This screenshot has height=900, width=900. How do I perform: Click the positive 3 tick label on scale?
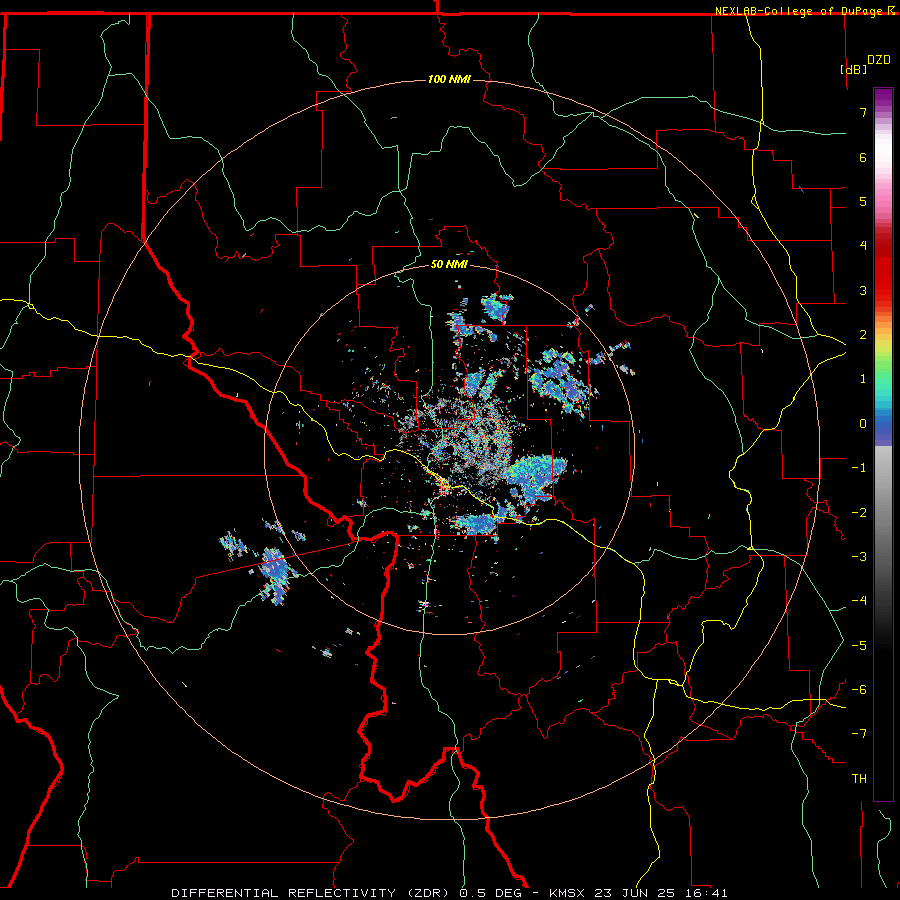(863, 290)
